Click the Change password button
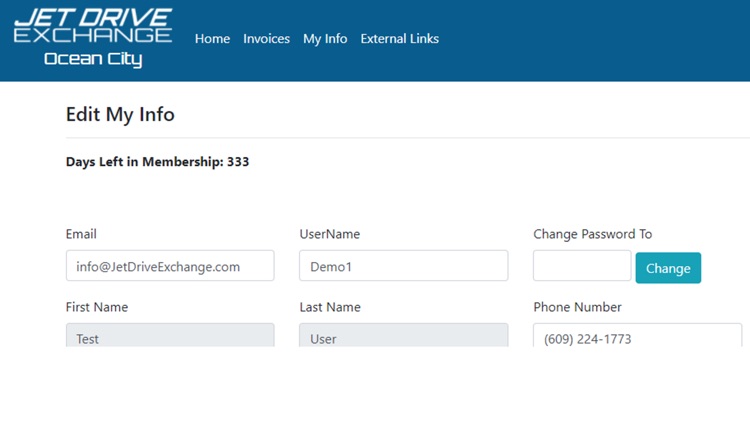Screen dimensions: 750x422 pos(667,268)
